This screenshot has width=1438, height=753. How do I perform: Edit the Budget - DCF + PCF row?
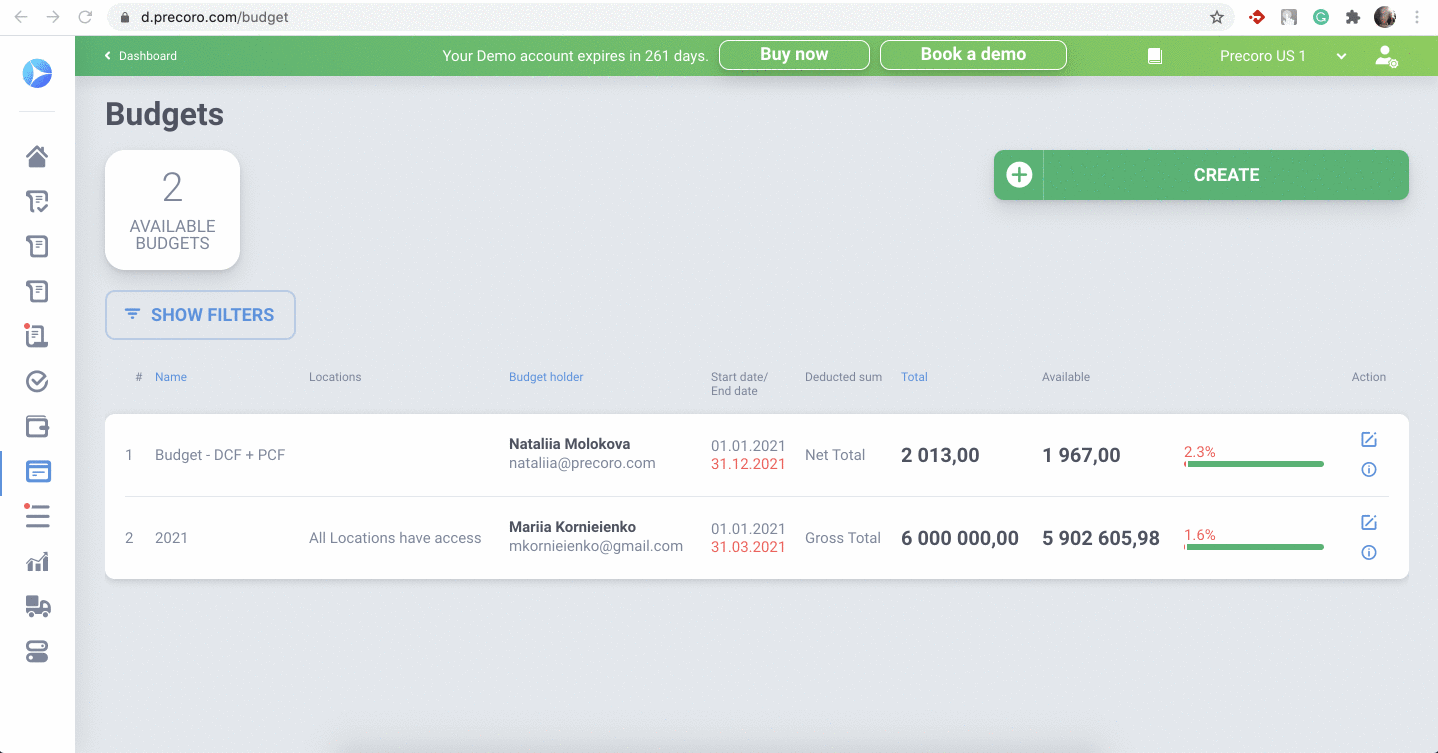pos(1369,439)
